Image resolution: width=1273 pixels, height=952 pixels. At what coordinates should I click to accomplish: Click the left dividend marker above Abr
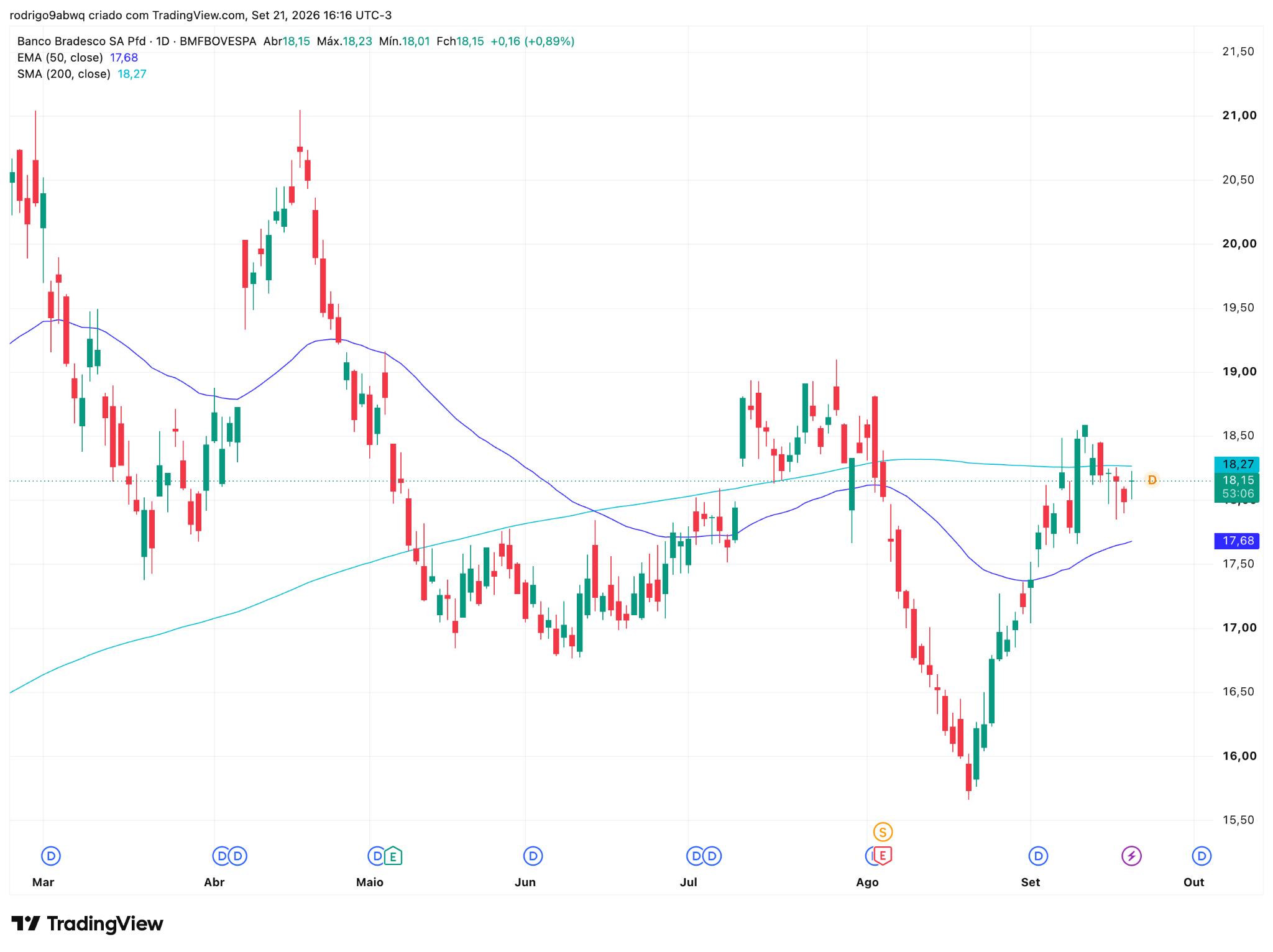(221, 856)
